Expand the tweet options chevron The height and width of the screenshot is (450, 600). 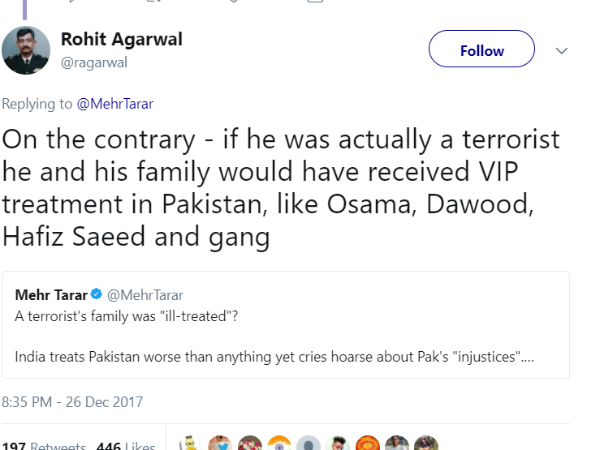click(562, 51)
